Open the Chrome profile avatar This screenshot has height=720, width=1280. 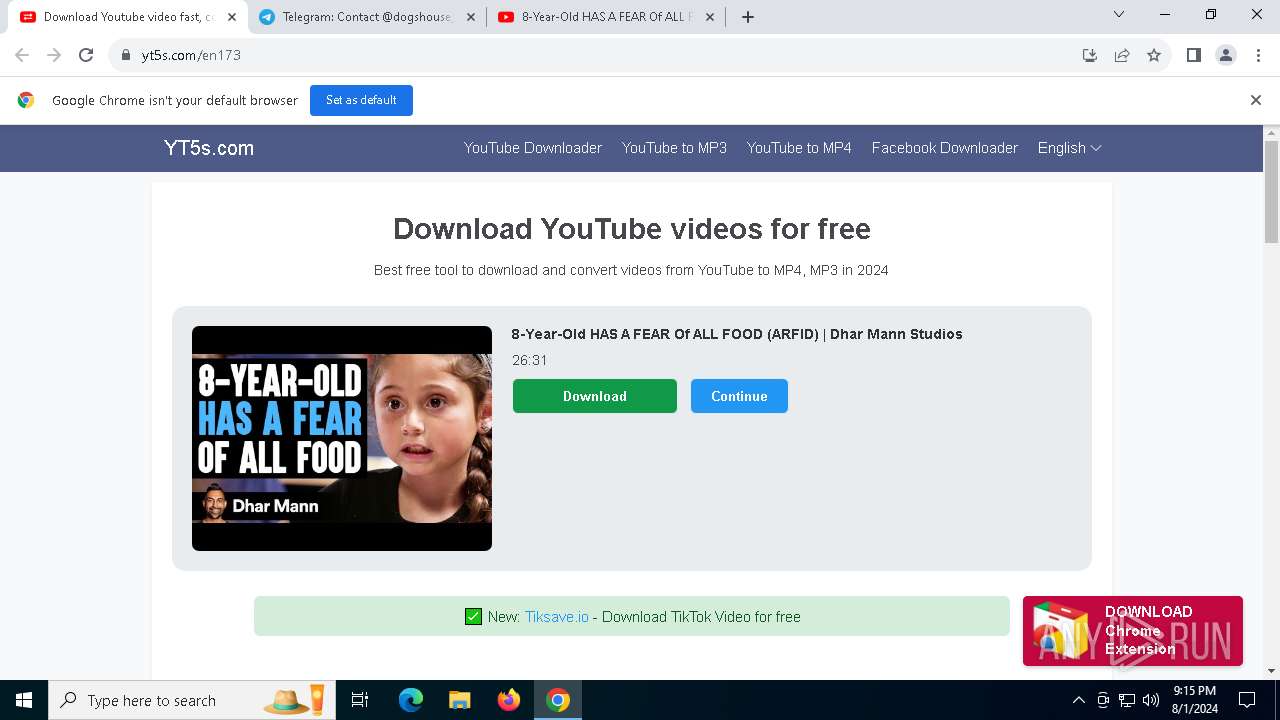click(1225, 55)
